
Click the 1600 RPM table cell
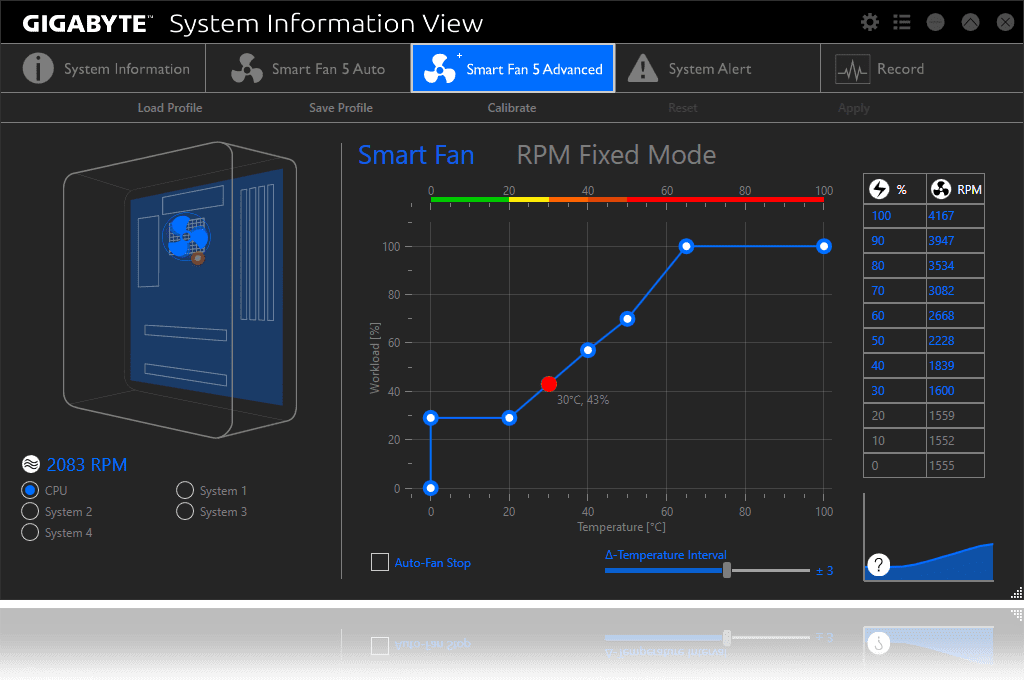coord(955,391)
